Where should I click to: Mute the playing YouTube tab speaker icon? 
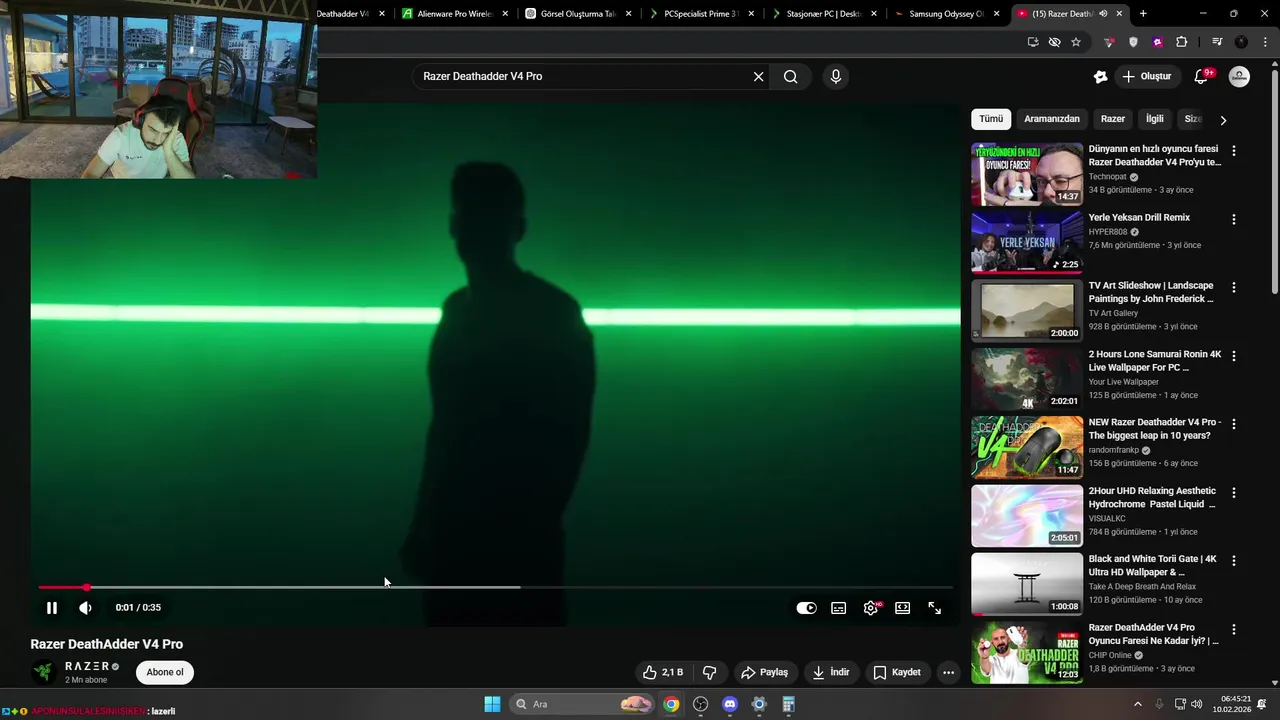coord(1103,14)
